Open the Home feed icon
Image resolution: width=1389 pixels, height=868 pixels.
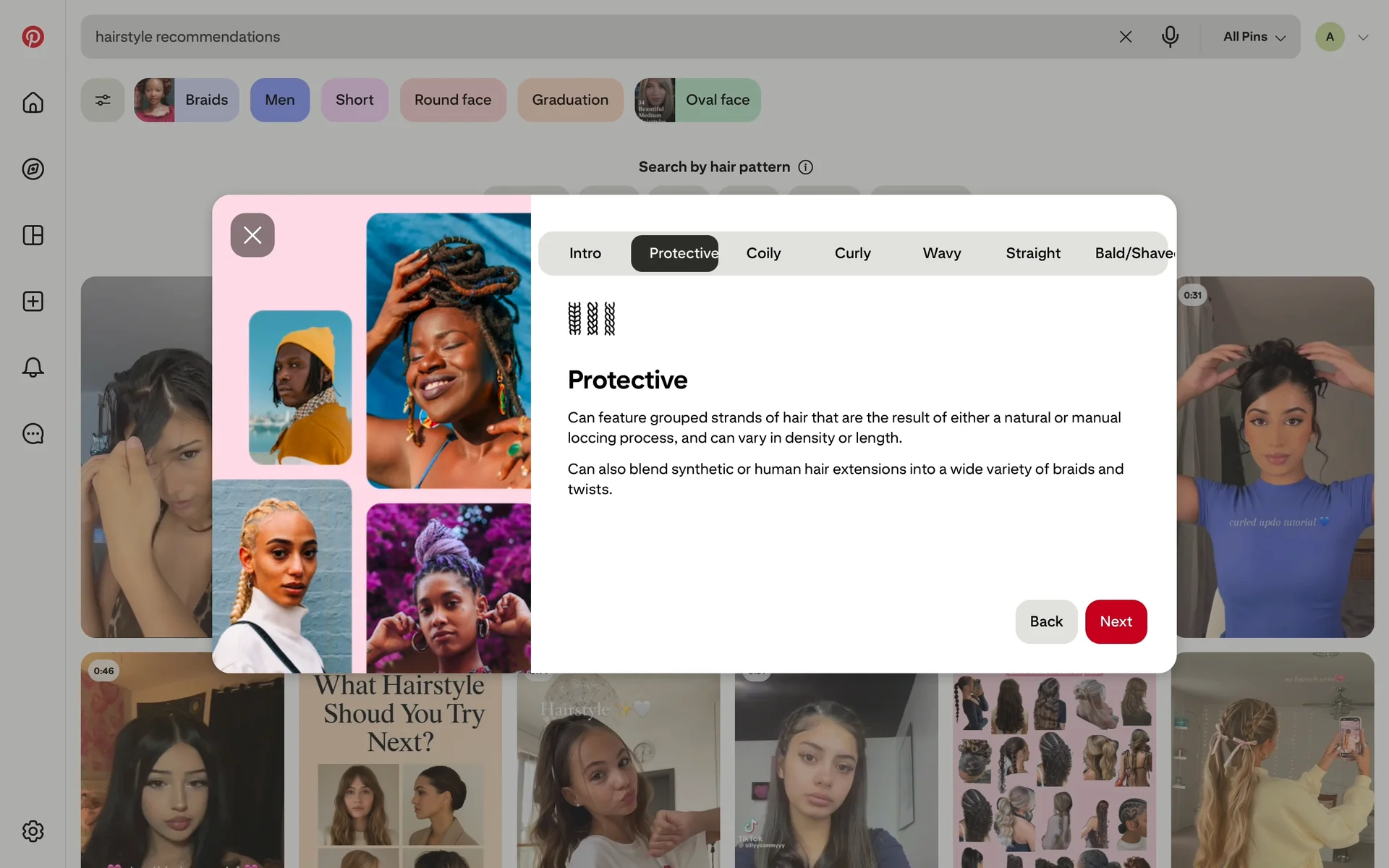point(33,103)
